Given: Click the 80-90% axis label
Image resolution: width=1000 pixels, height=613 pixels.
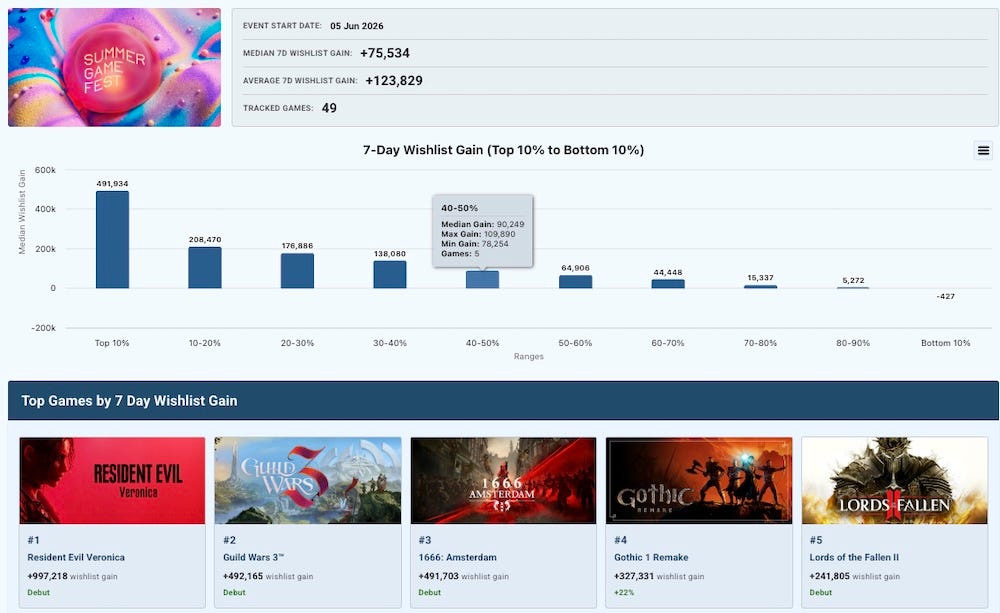Looking at the screenshot, I should point(853,343).
